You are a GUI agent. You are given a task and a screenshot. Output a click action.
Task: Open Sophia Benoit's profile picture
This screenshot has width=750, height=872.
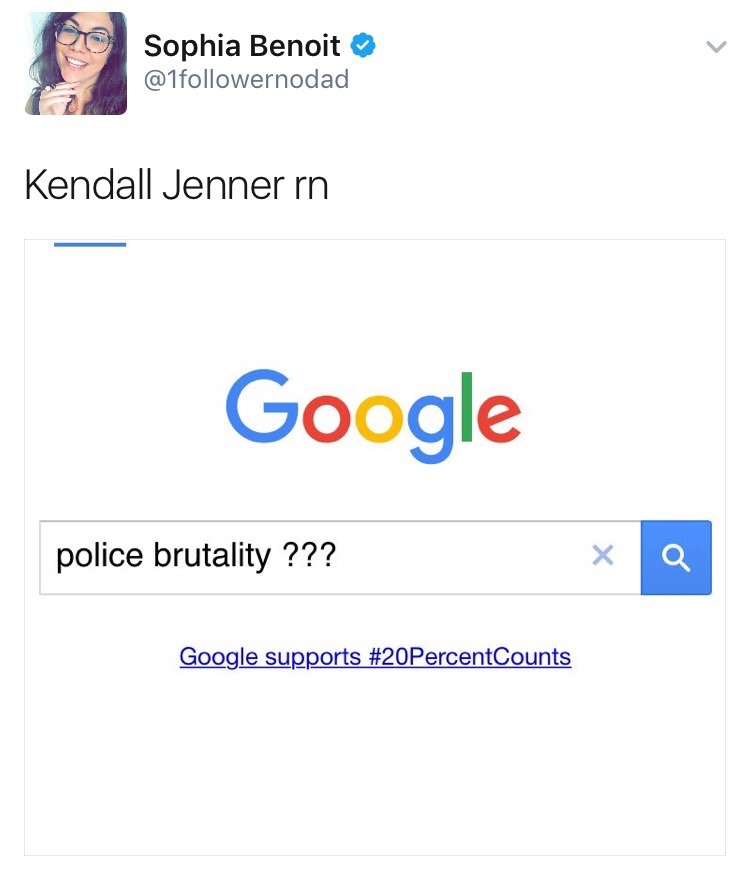[x=76, y=63]
